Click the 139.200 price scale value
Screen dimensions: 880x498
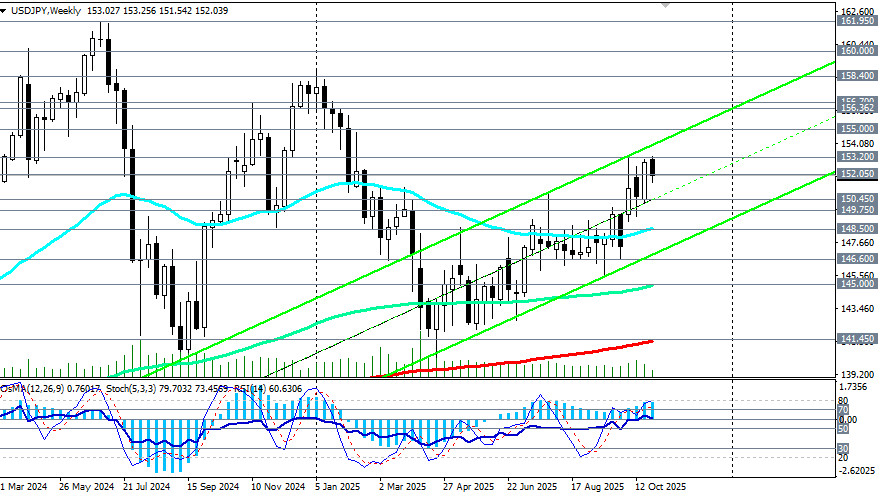(x=858, y=374)
